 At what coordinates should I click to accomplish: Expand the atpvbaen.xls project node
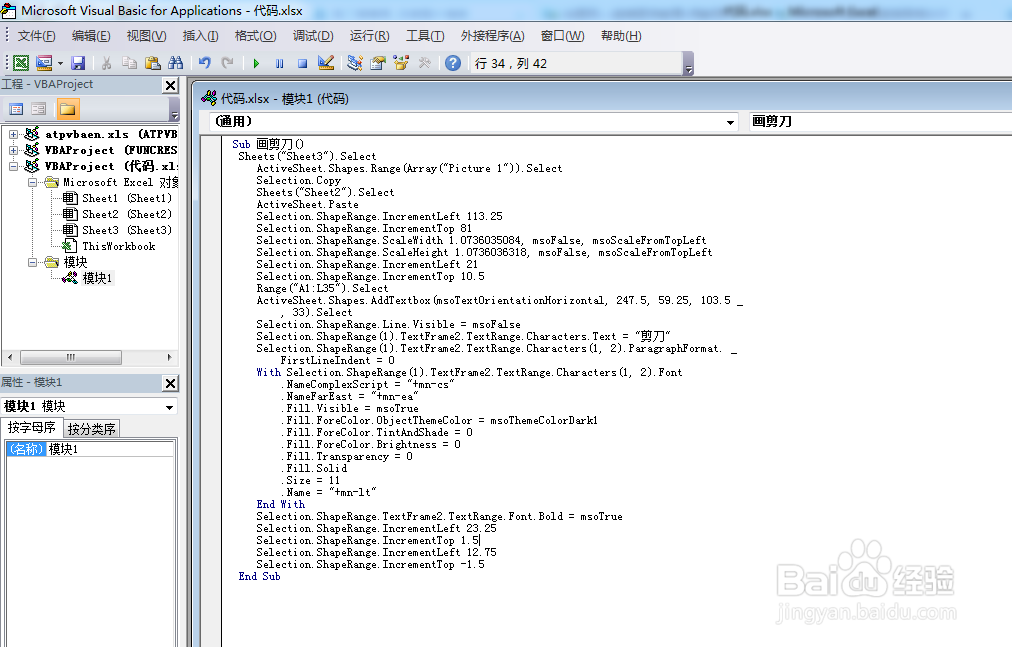(13, 134)
